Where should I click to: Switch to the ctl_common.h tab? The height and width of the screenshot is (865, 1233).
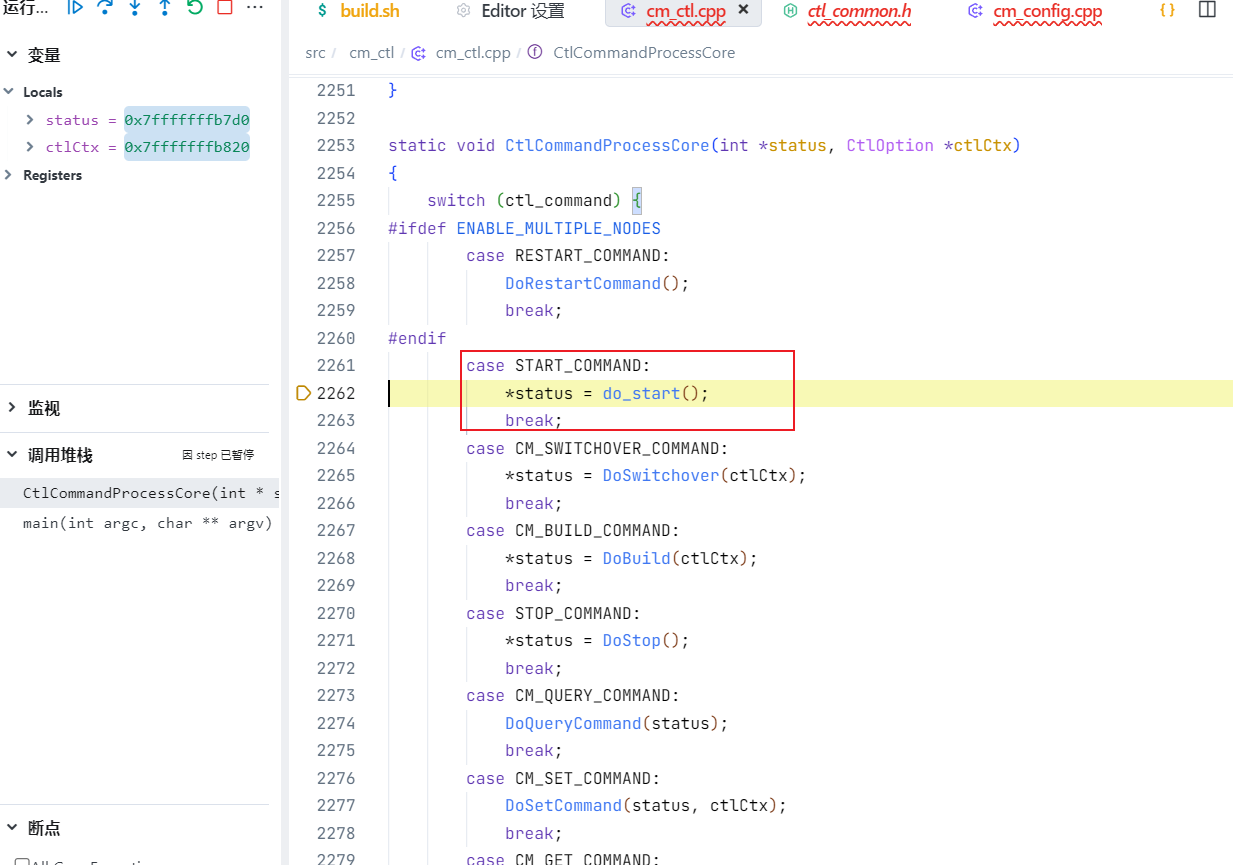pos(858,12)
